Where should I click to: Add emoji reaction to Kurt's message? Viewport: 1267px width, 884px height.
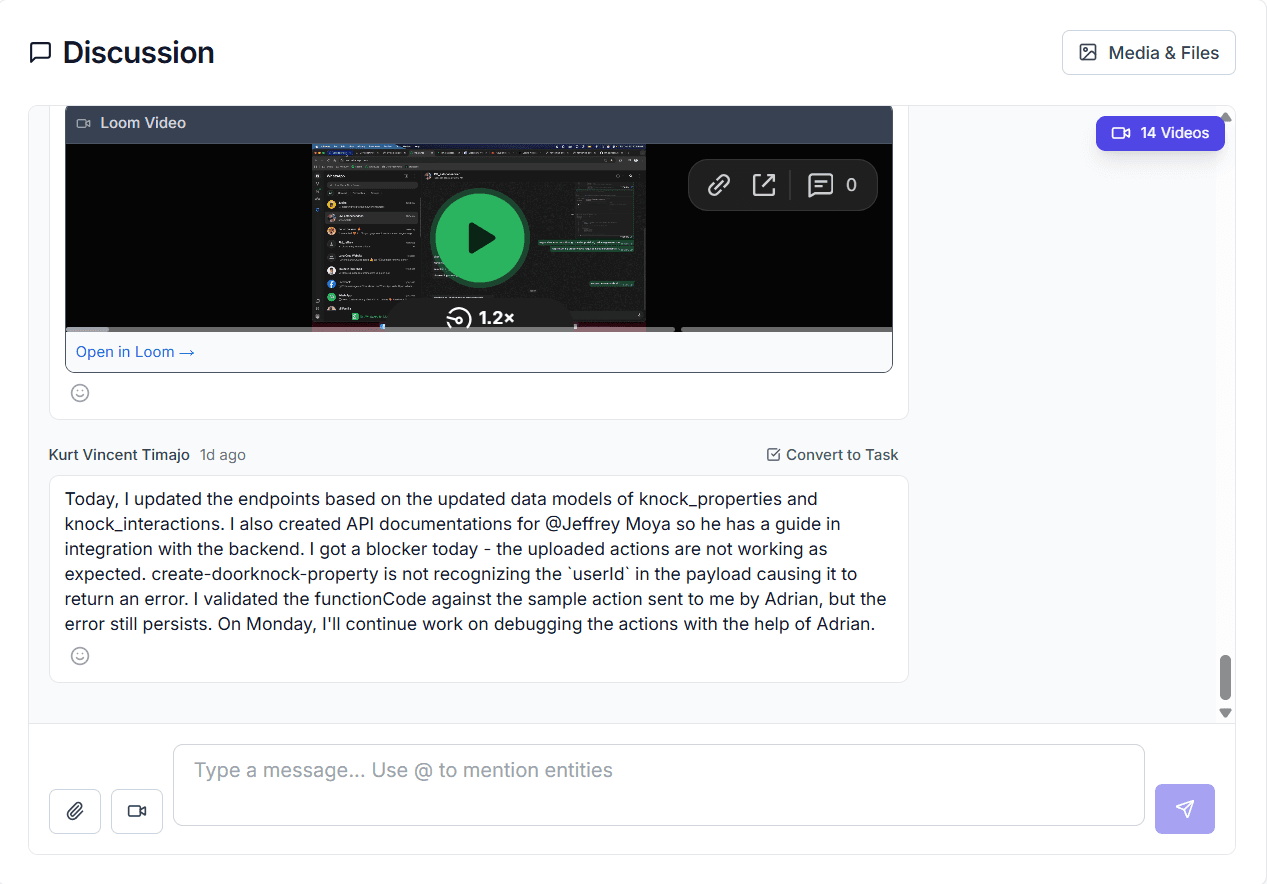pos(80,656)
